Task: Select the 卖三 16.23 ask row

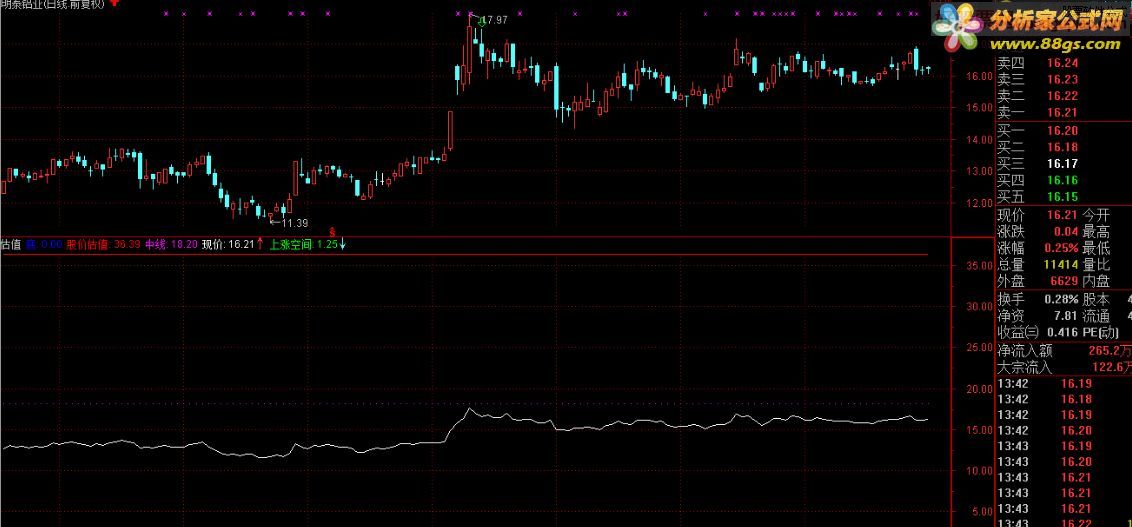Action: click(1037, 79)
